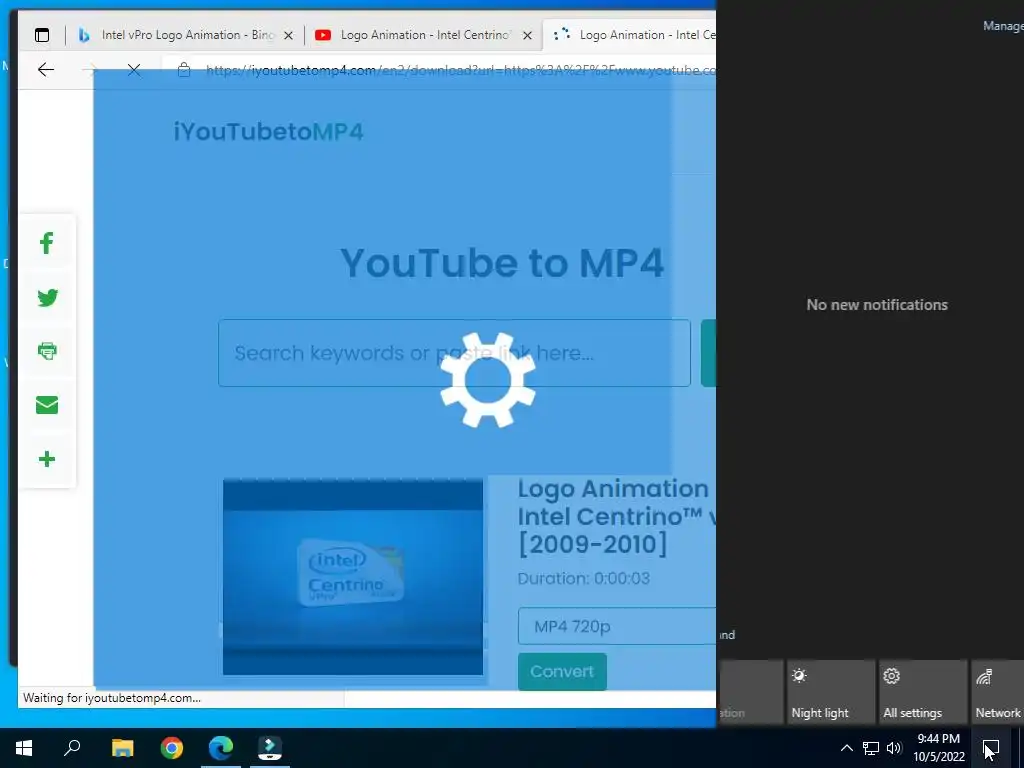This screenshot has height=768, width=1024.
Task: Open the Edge tab actions menu icon
Action: tap(42, 35)
